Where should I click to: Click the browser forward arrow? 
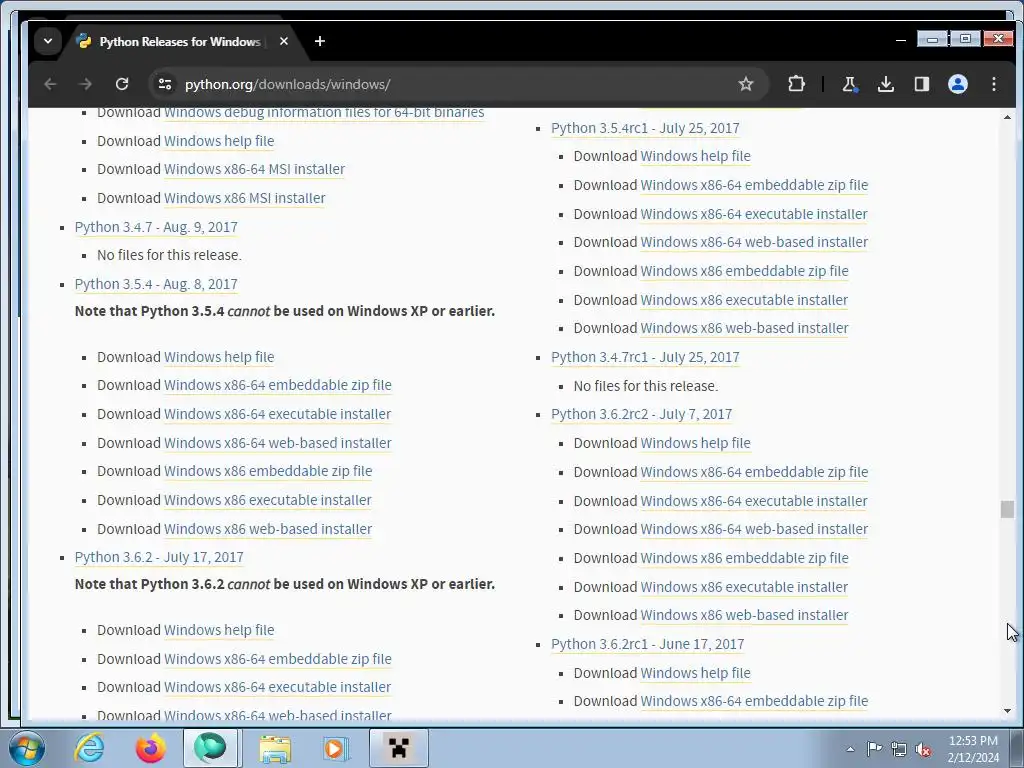click(x=86, y=84)
